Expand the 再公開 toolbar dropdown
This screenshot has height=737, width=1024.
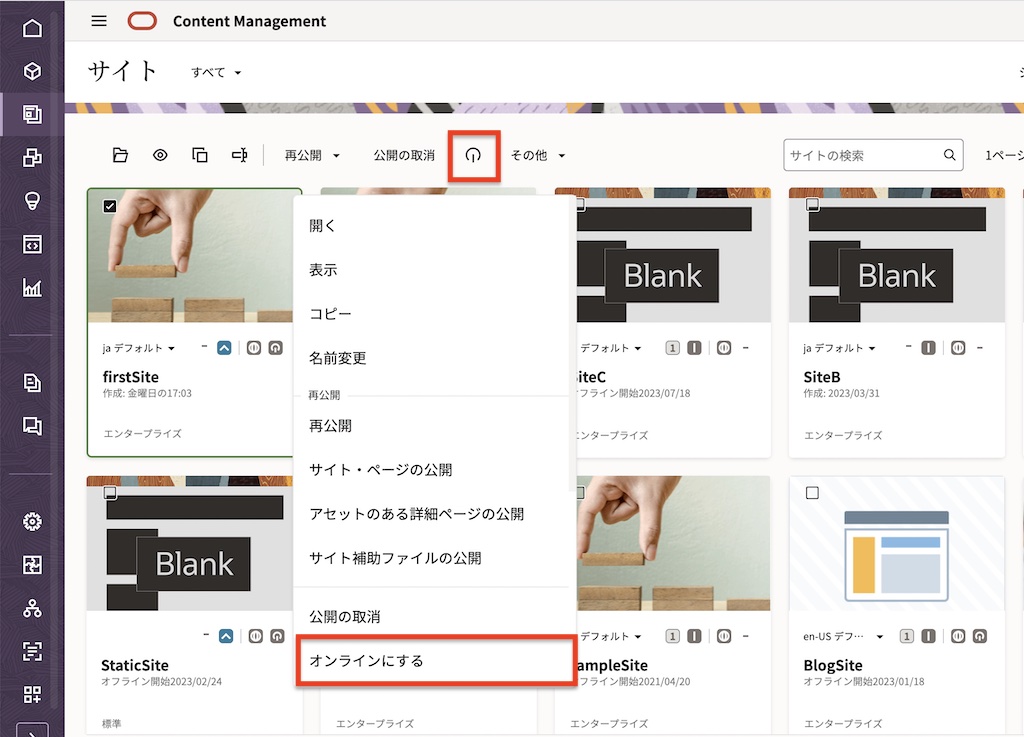[x=312, y=156]
